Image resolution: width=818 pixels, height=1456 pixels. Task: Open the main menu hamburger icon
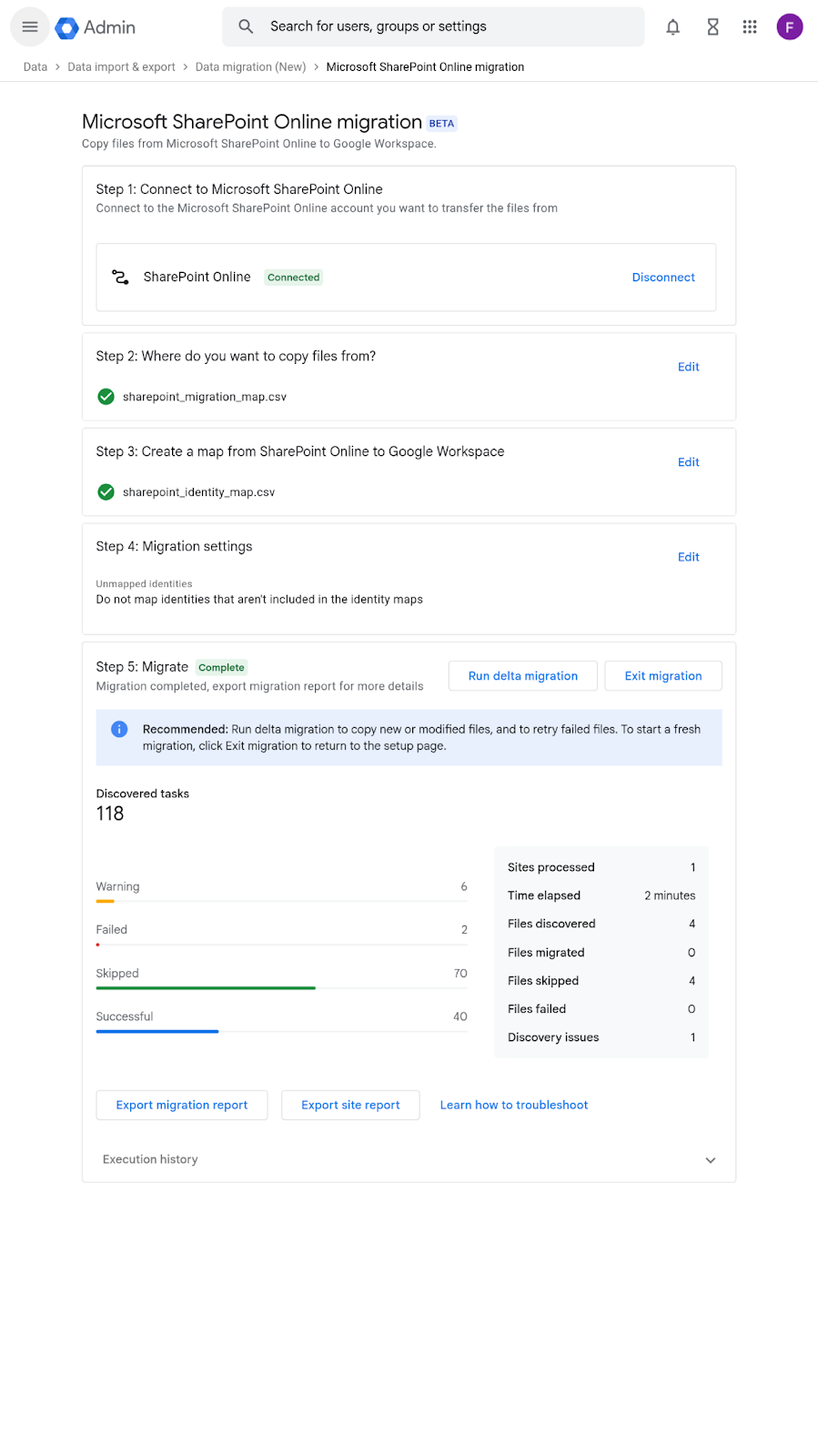coord(30,27)
